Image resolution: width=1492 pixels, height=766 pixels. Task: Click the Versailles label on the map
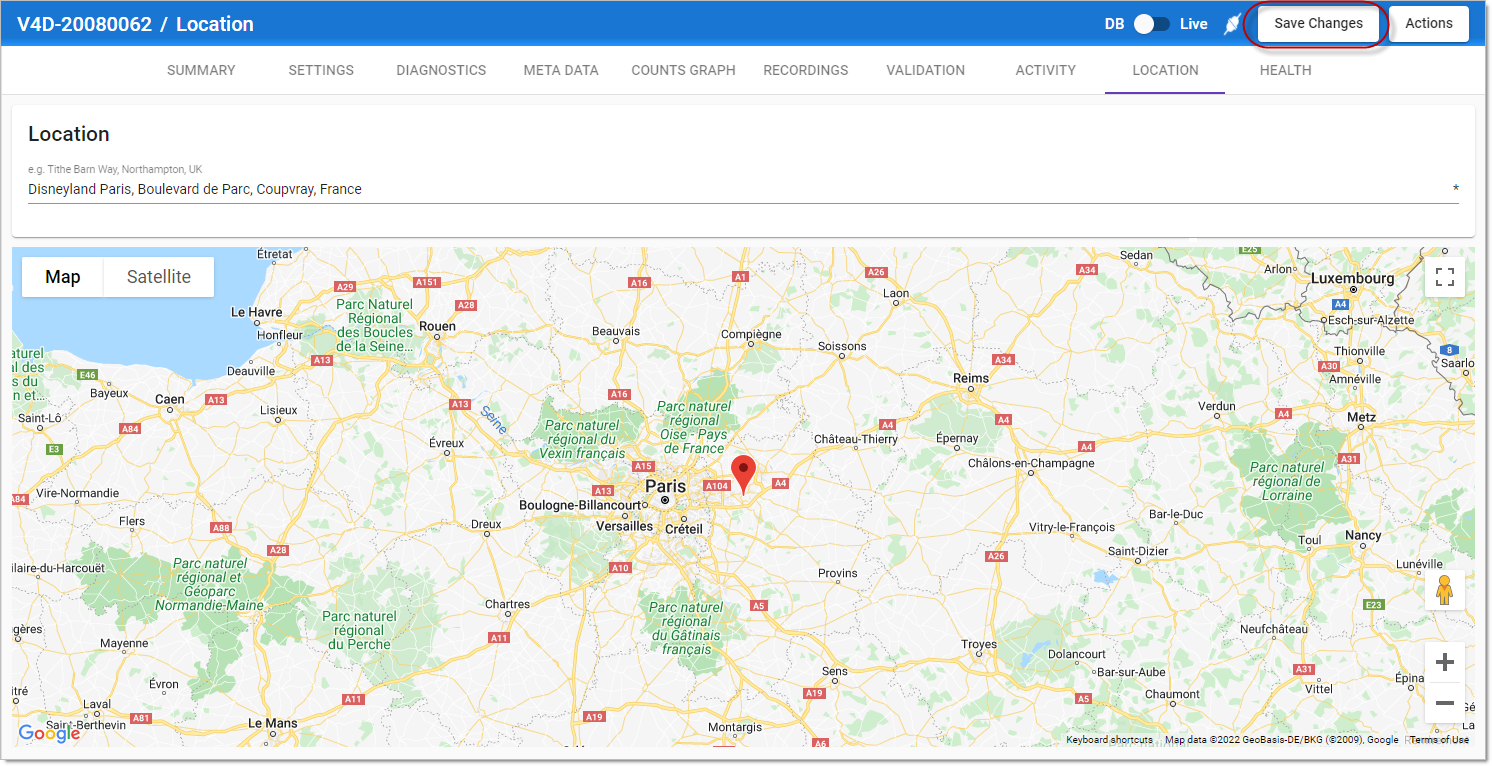(x=624, y=526)
